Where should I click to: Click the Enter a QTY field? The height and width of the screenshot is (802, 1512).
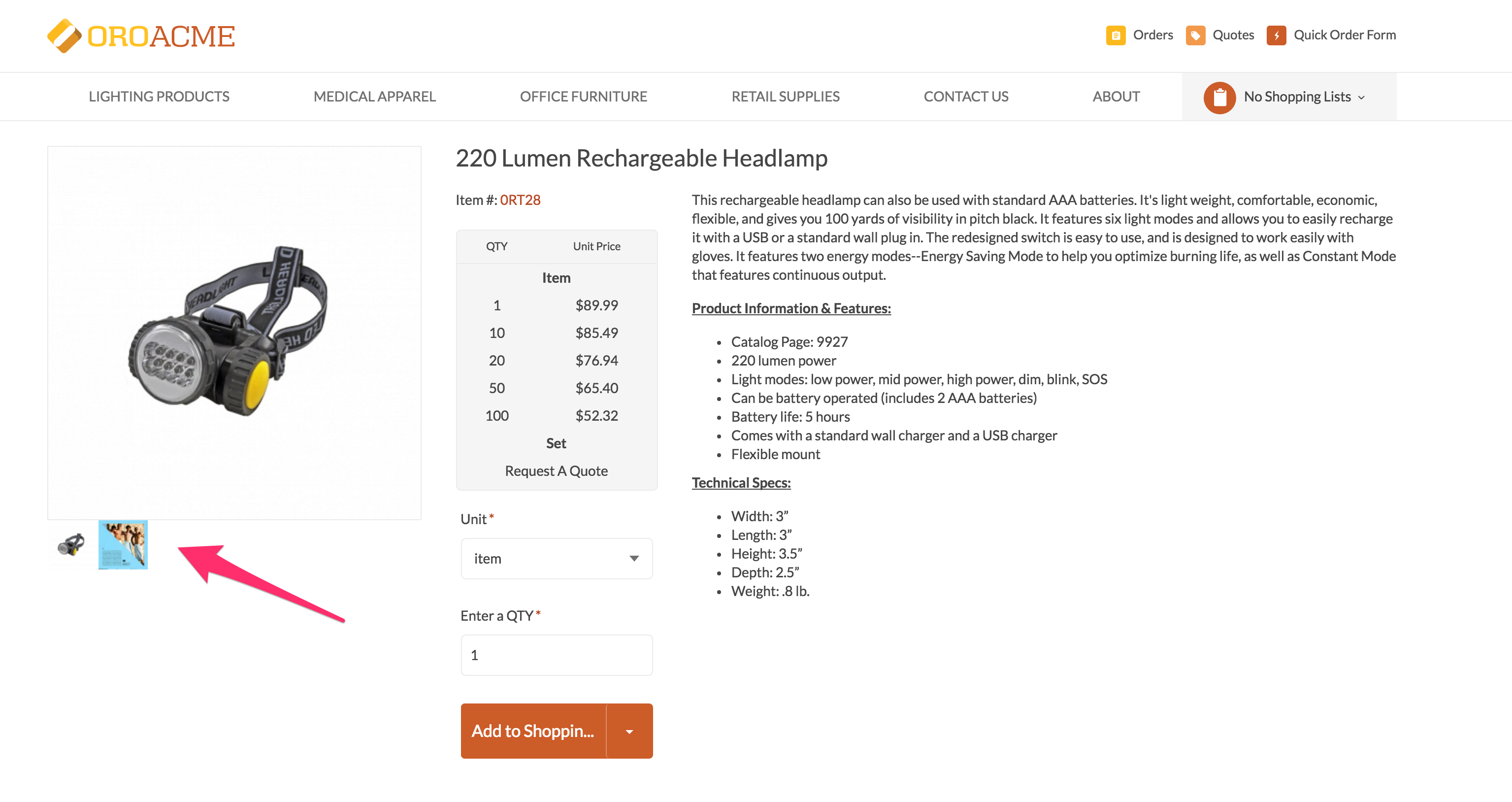(x=556, y=655)
